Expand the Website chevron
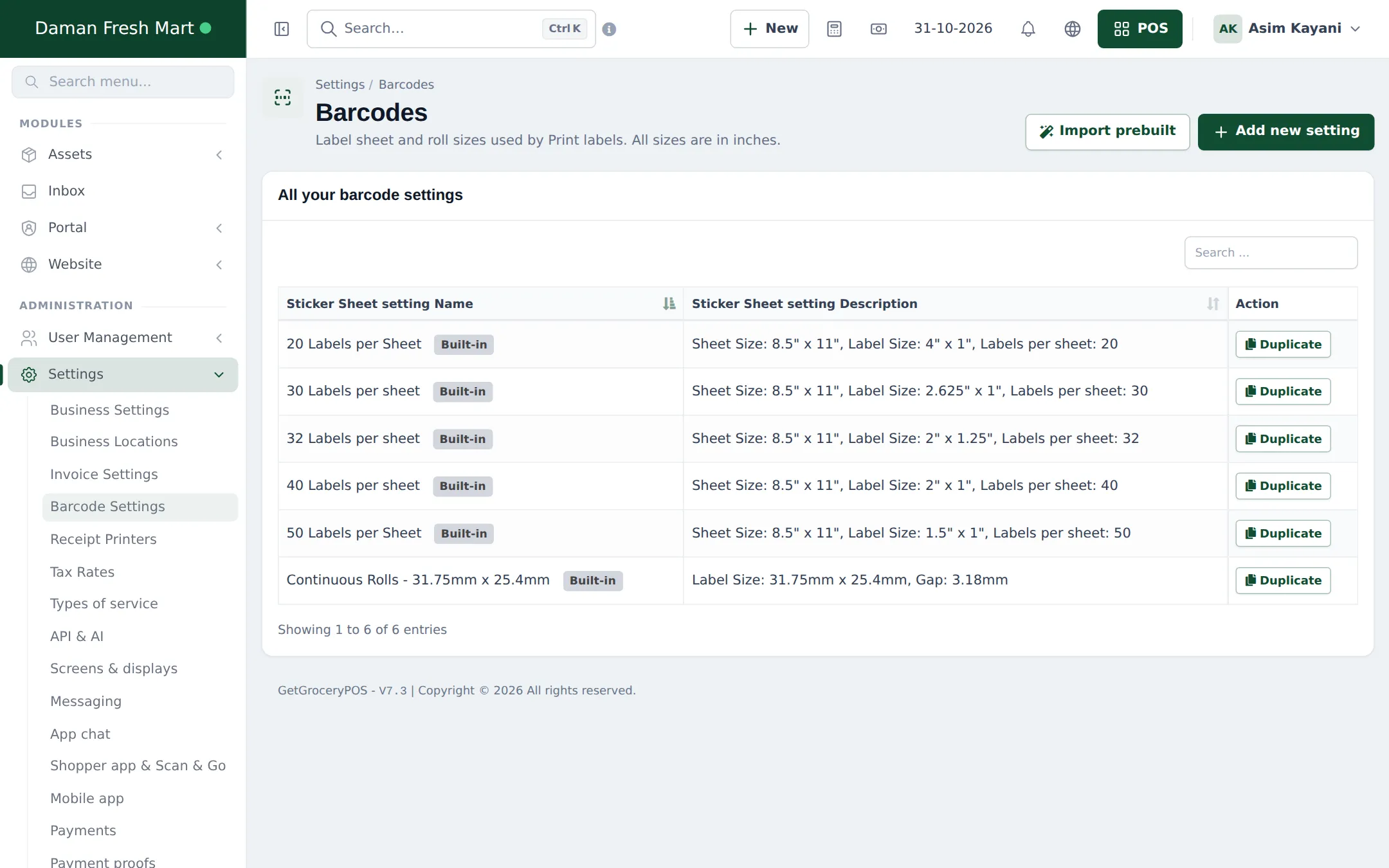 (219, 265)
